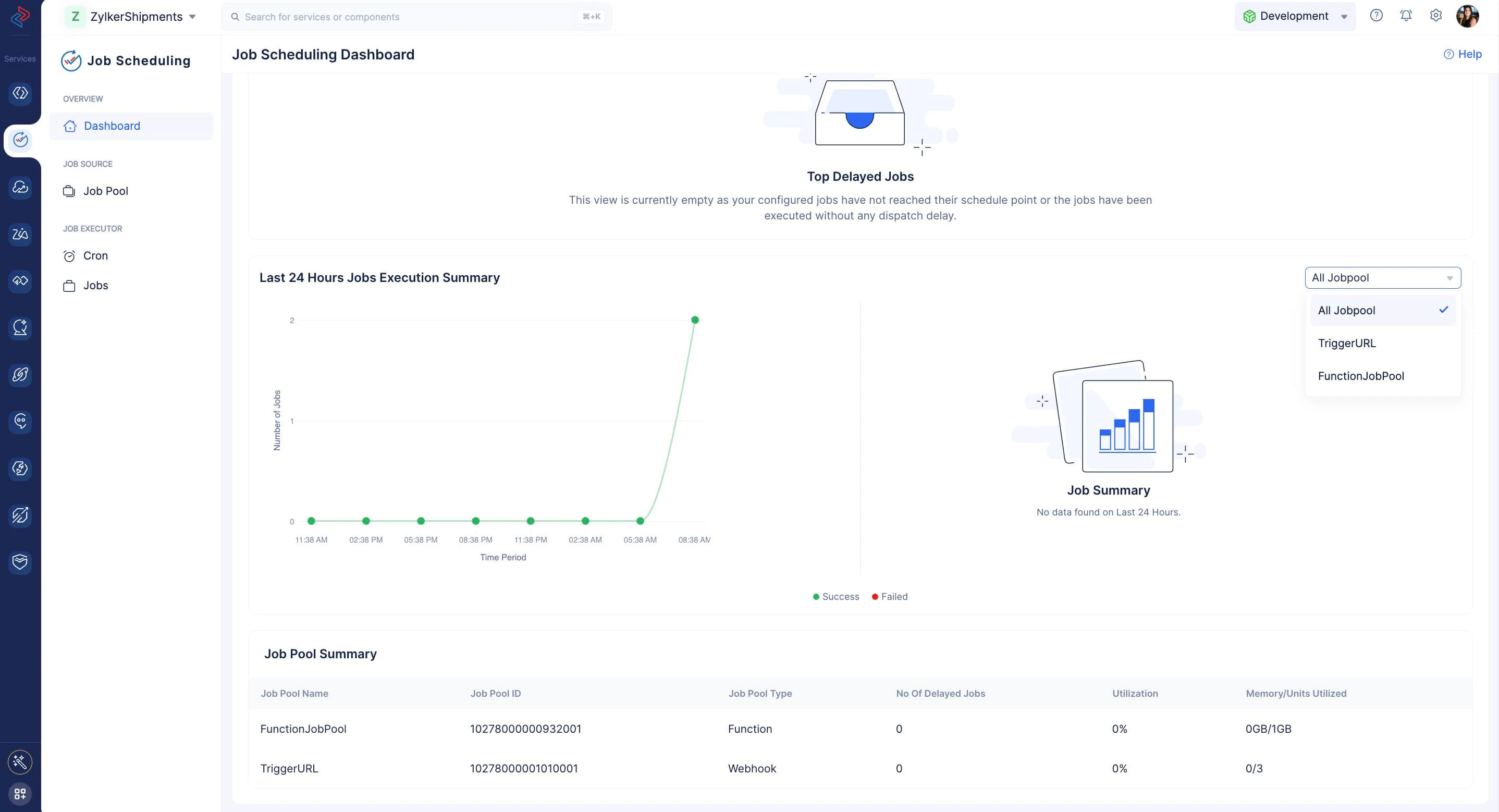Click the Catalyst logo at top left
Screen dimensions: 1499x812
click(20, 16)
